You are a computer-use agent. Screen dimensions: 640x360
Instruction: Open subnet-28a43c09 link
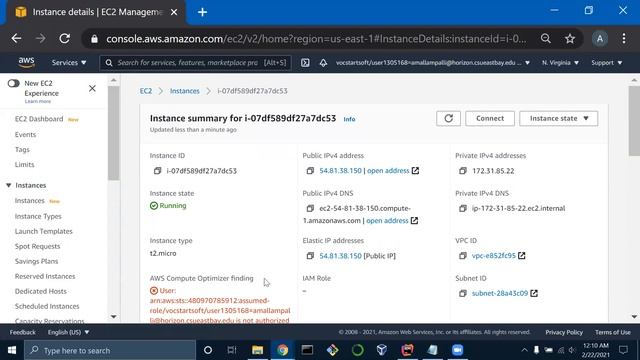tap(500, 293)
